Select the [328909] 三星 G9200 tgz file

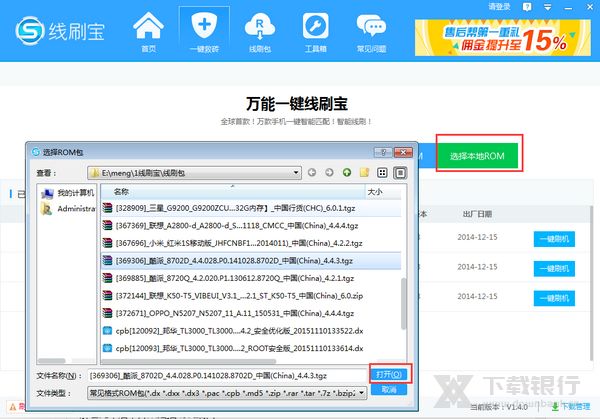251,208
